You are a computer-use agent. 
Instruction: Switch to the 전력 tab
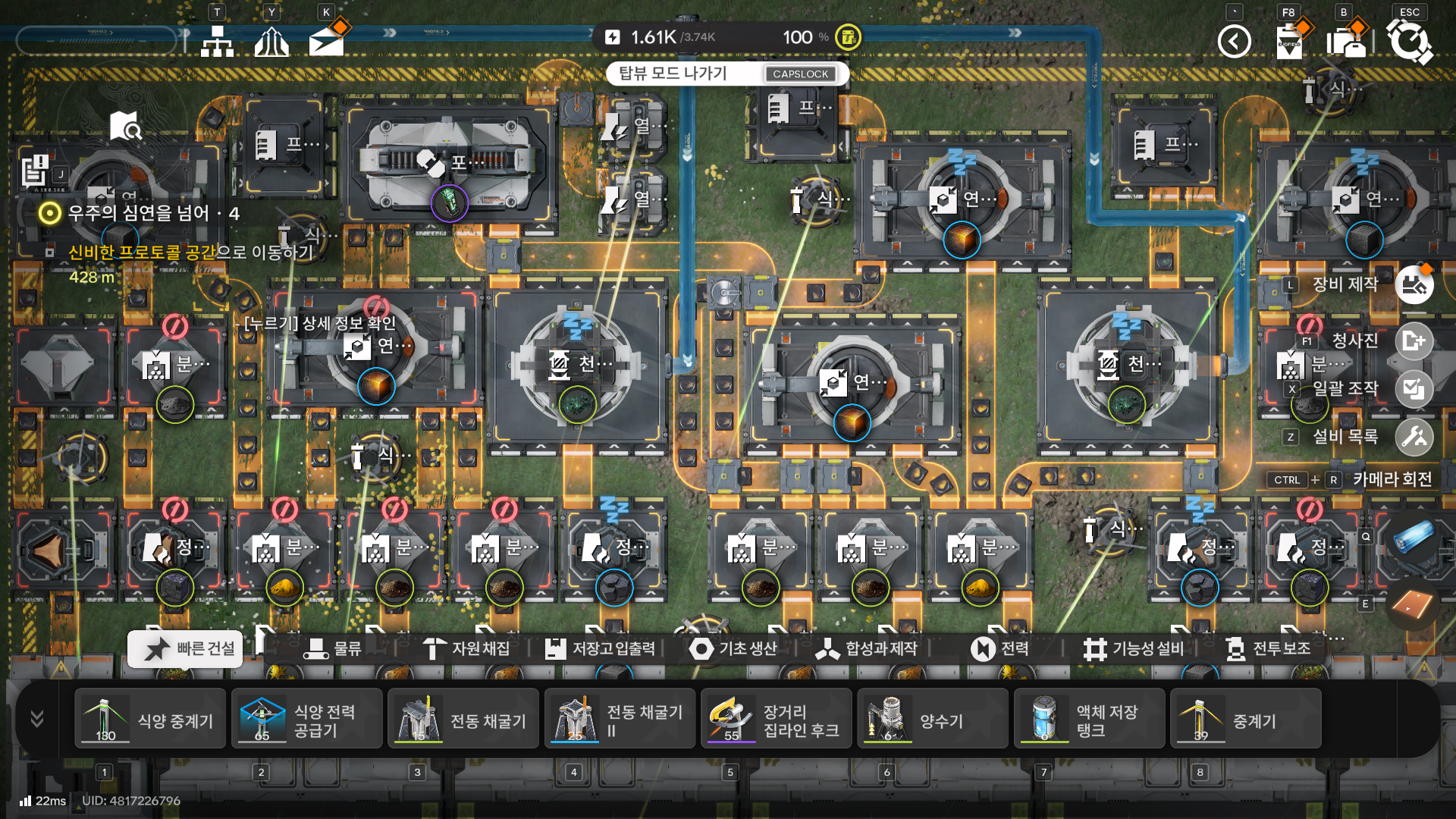(x=1001, y=649)
